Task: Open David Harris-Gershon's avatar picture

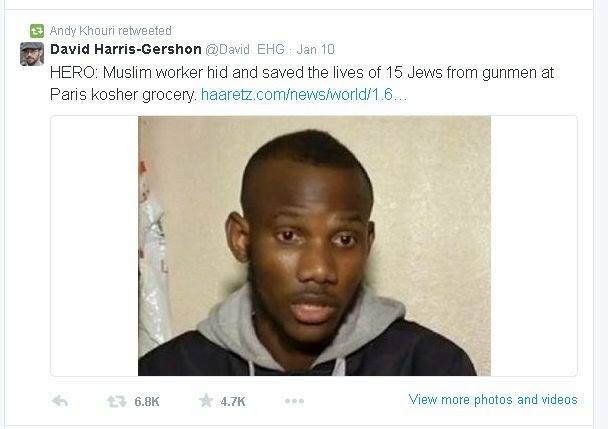Action: (32, 54)
